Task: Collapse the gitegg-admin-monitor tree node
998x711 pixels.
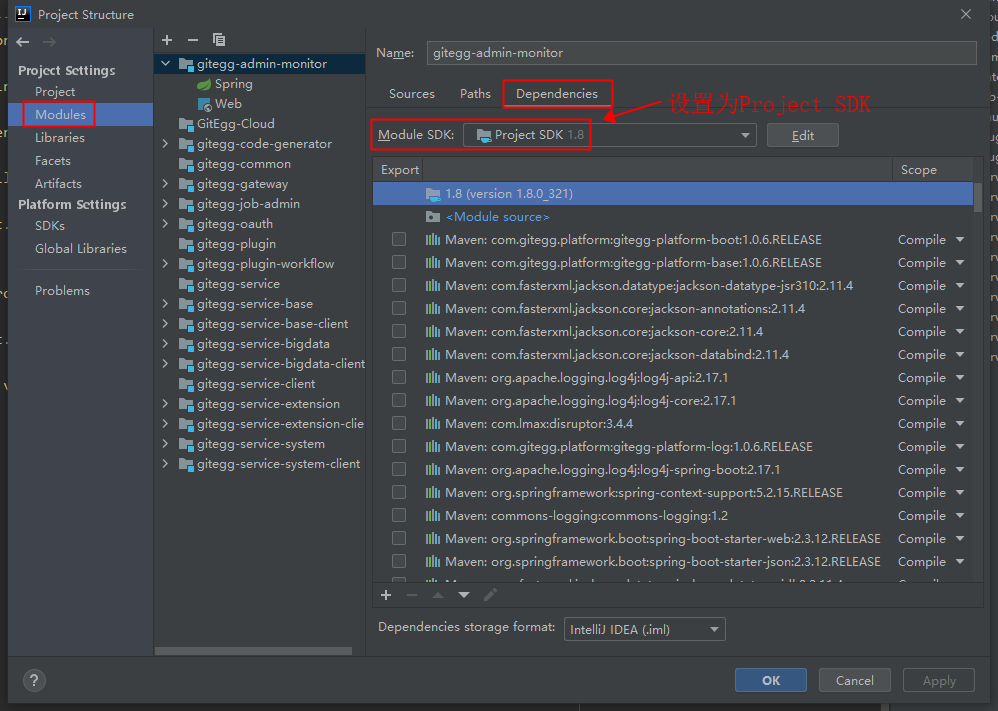Action: [x=165, y=64]
